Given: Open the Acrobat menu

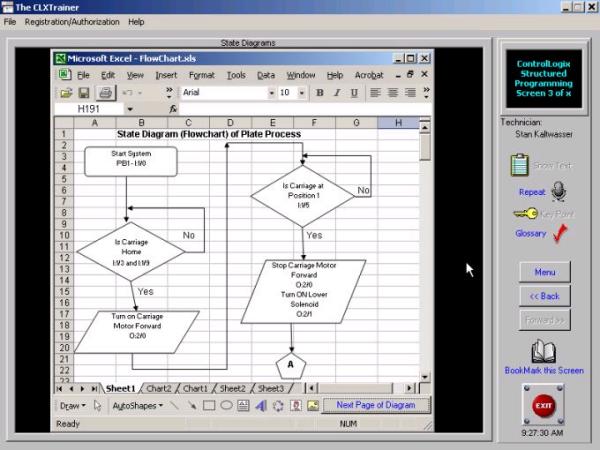Looking at the screenshot, I should coord(369,75).
